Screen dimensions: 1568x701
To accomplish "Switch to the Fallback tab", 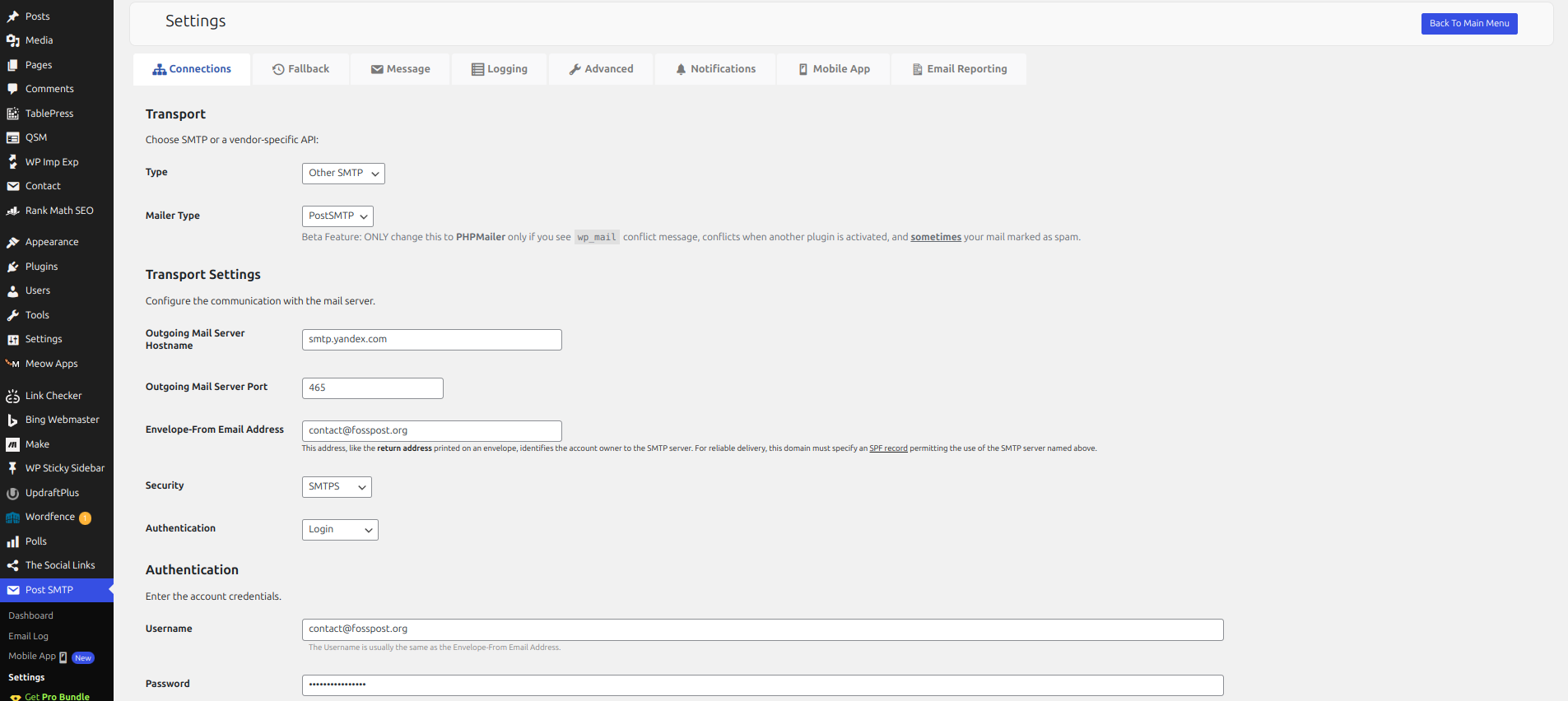I will [x=300, y=69].
